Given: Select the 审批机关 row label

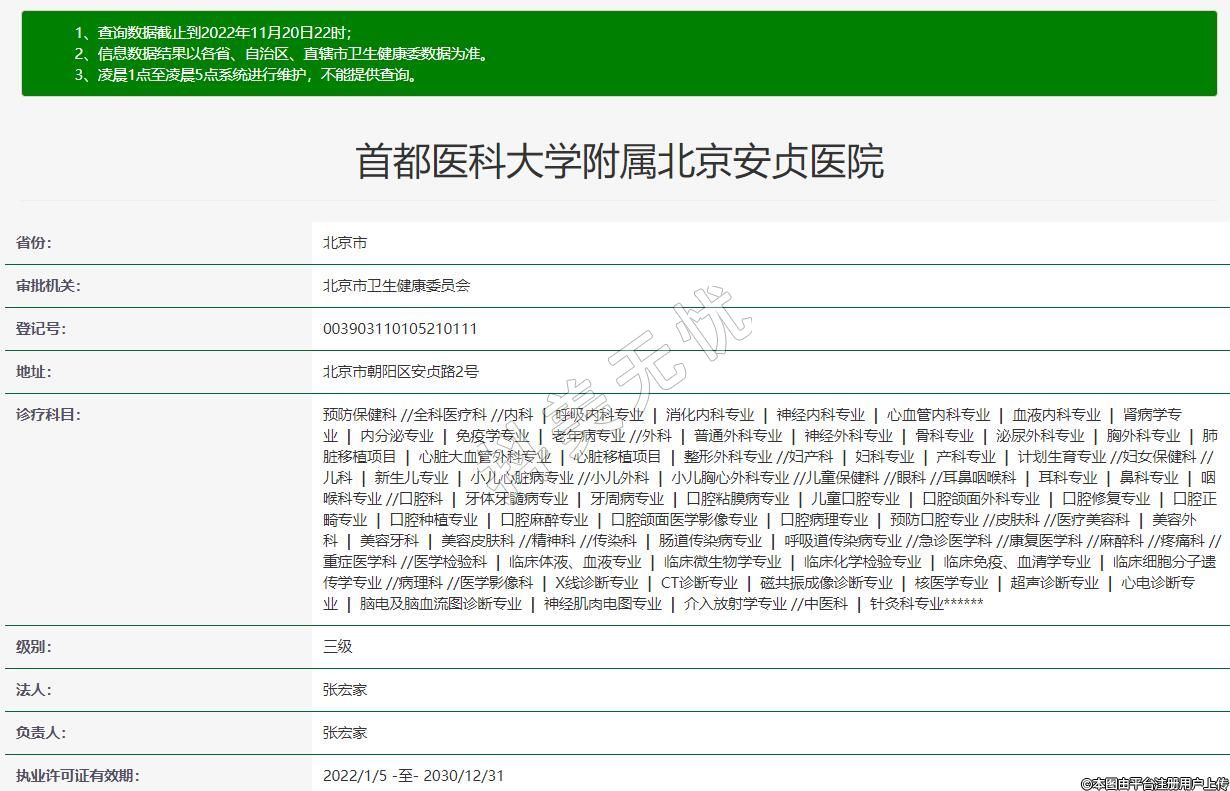Looking at the screenshot, I should 48,286.
